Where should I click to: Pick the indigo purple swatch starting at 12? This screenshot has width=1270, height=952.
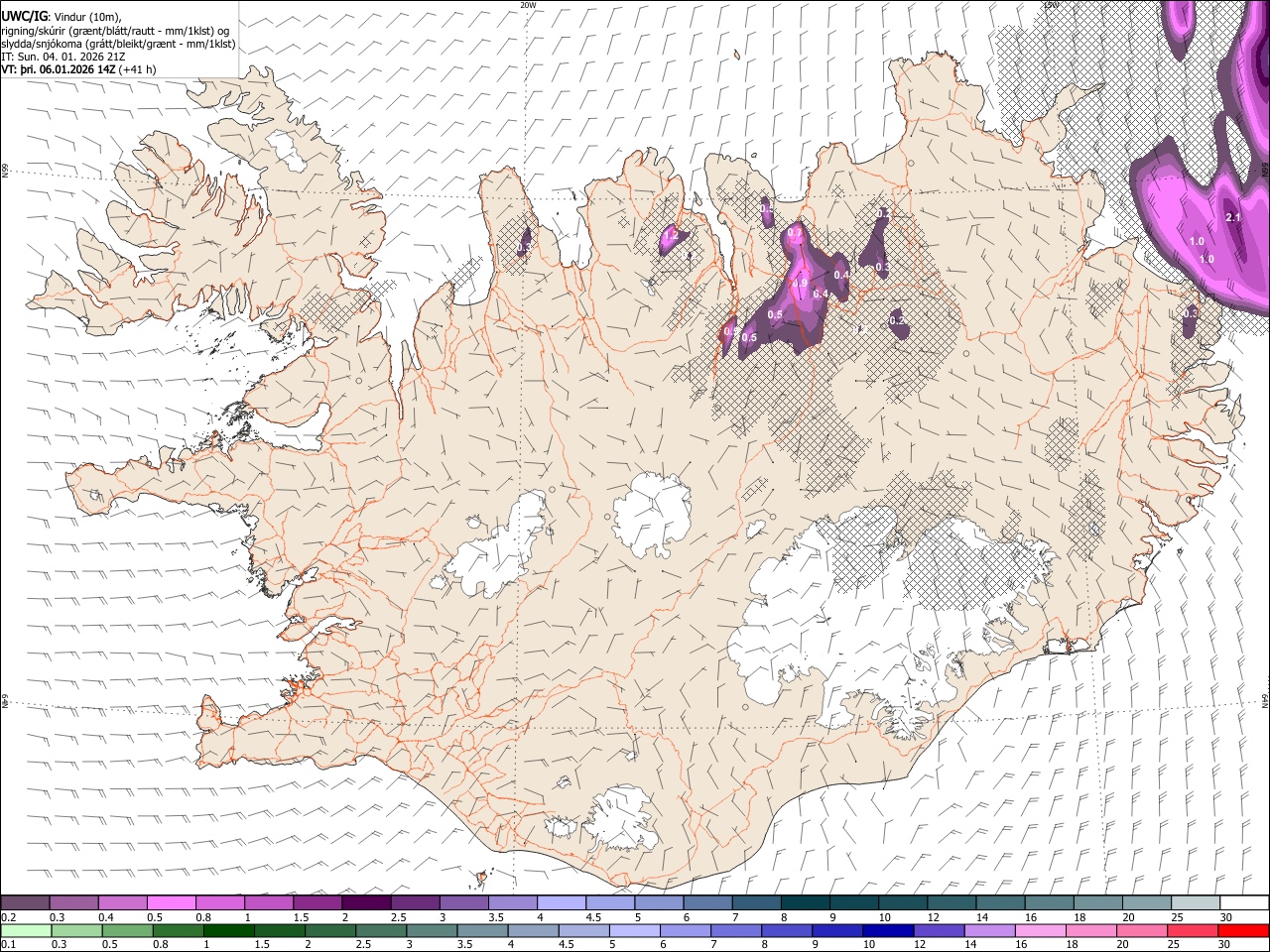pyautogui.click(x=939, y=931)
